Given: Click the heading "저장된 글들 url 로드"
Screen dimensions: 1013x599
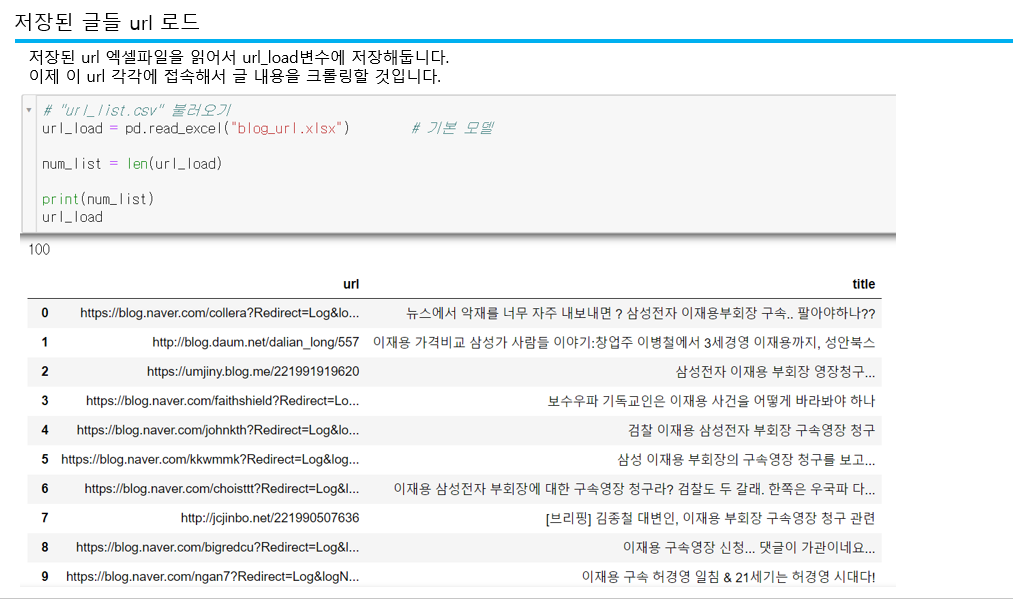Looking at the screenshot, I should (107, 21).
